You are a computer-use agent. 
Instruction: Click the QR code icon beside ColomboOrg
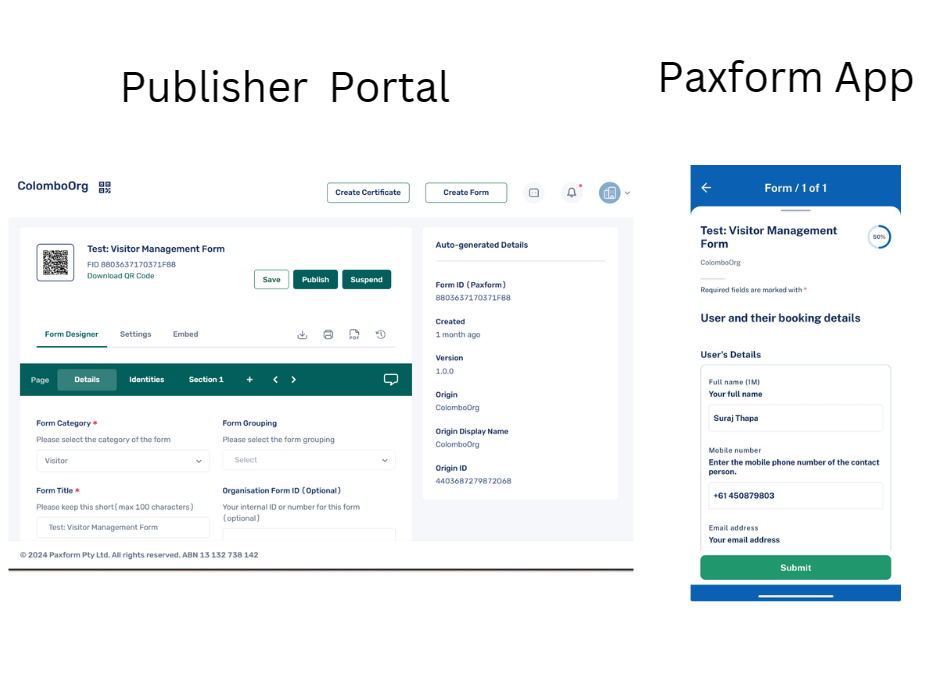click(x=104, y=186)
